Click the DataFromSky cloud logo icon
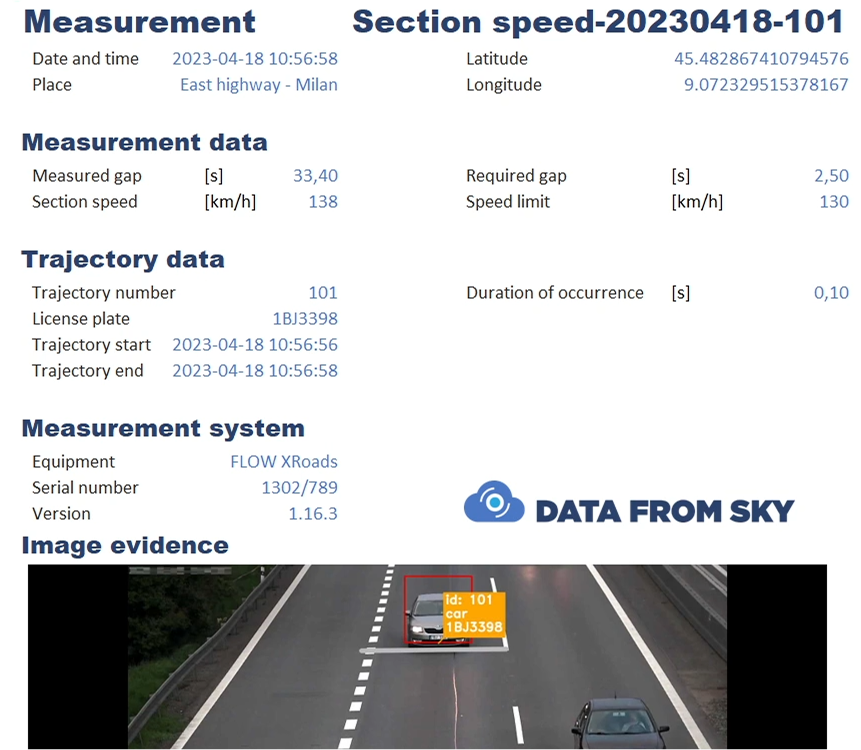 tap(493, 502)
